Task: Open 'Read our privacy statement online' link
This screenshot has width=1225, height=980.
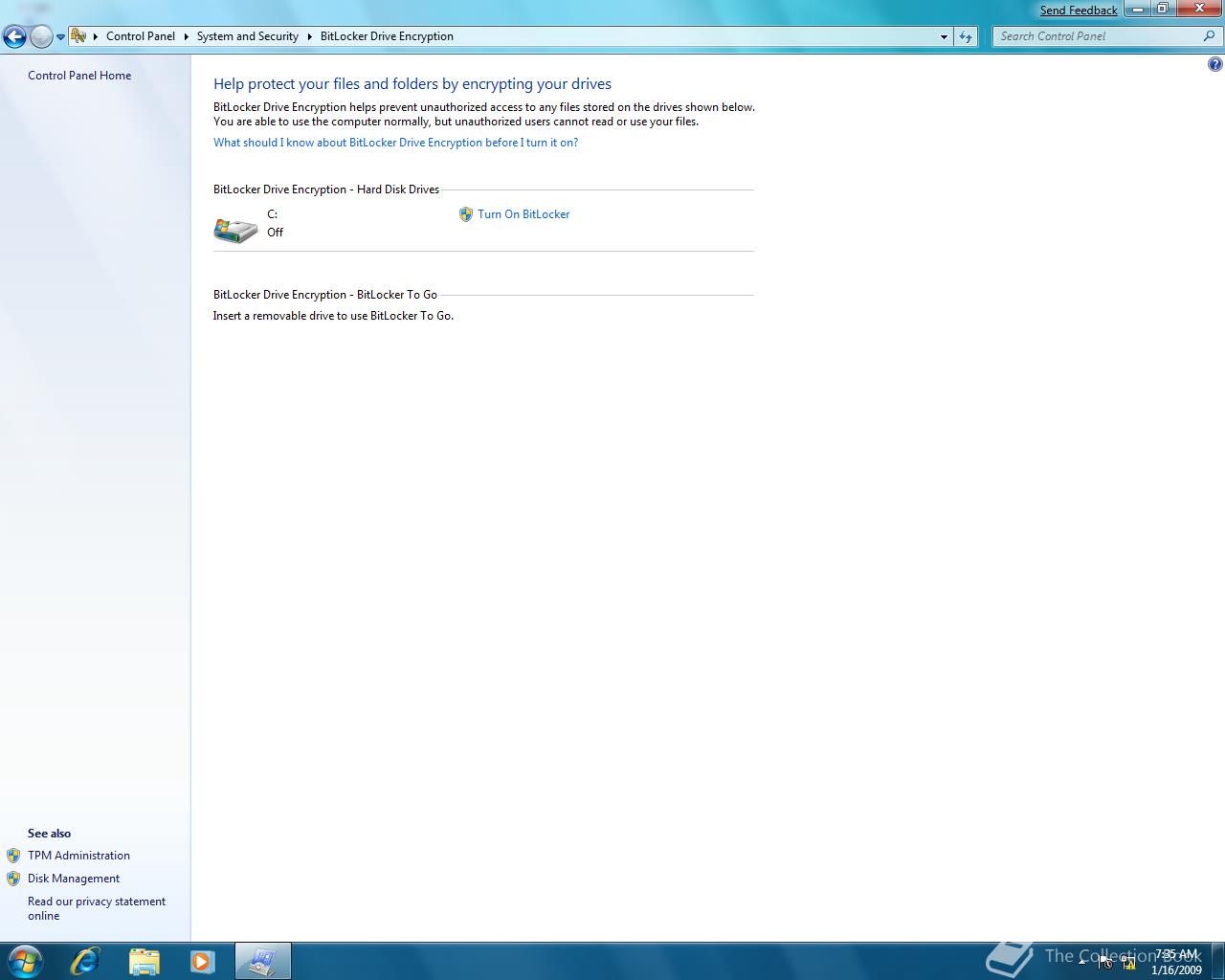Action: pyautogui.click(x=97, y=908)
